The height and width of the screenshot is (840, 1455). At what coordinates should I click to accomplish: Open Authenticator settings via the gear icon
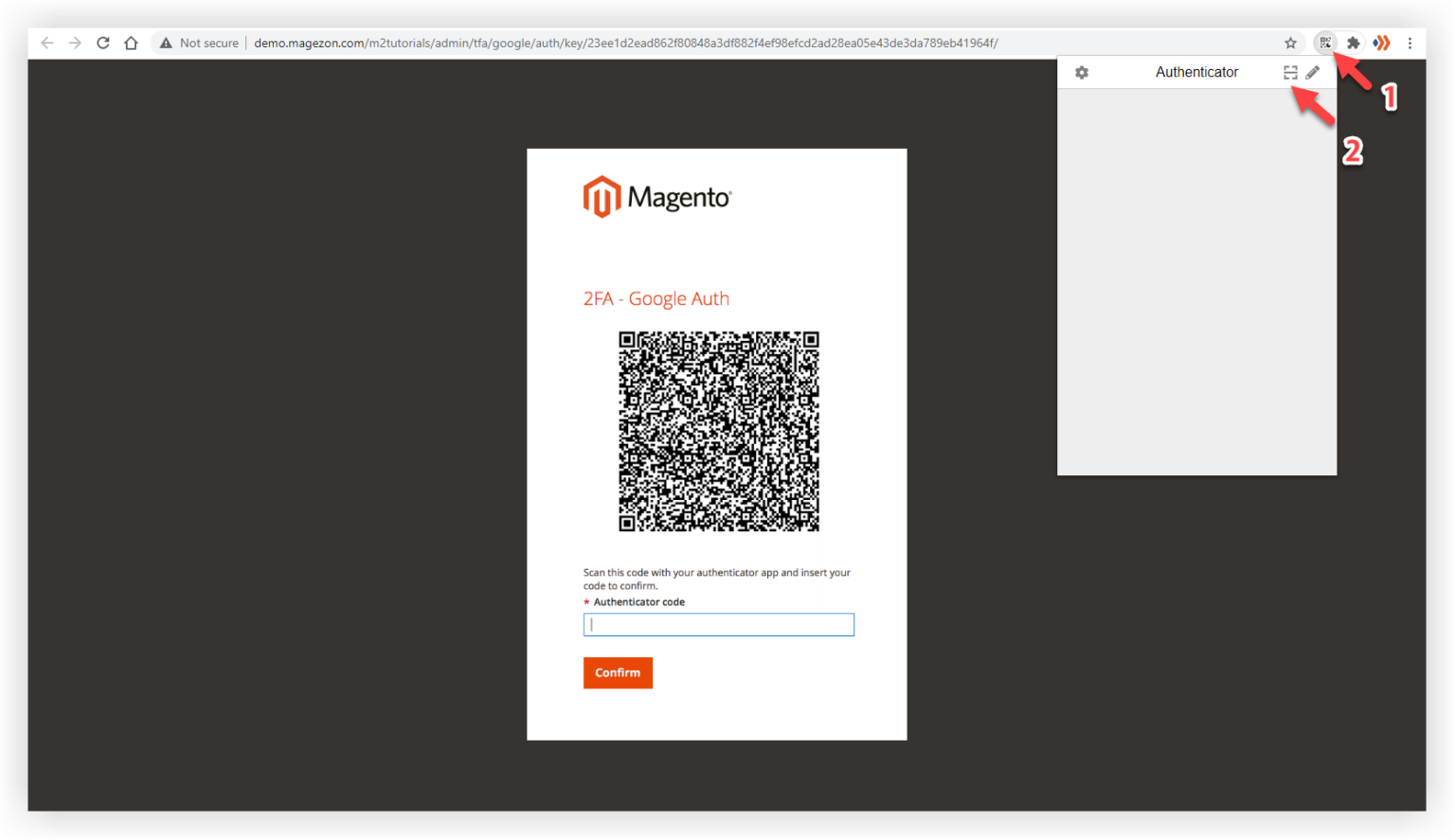click(1082, 71)
